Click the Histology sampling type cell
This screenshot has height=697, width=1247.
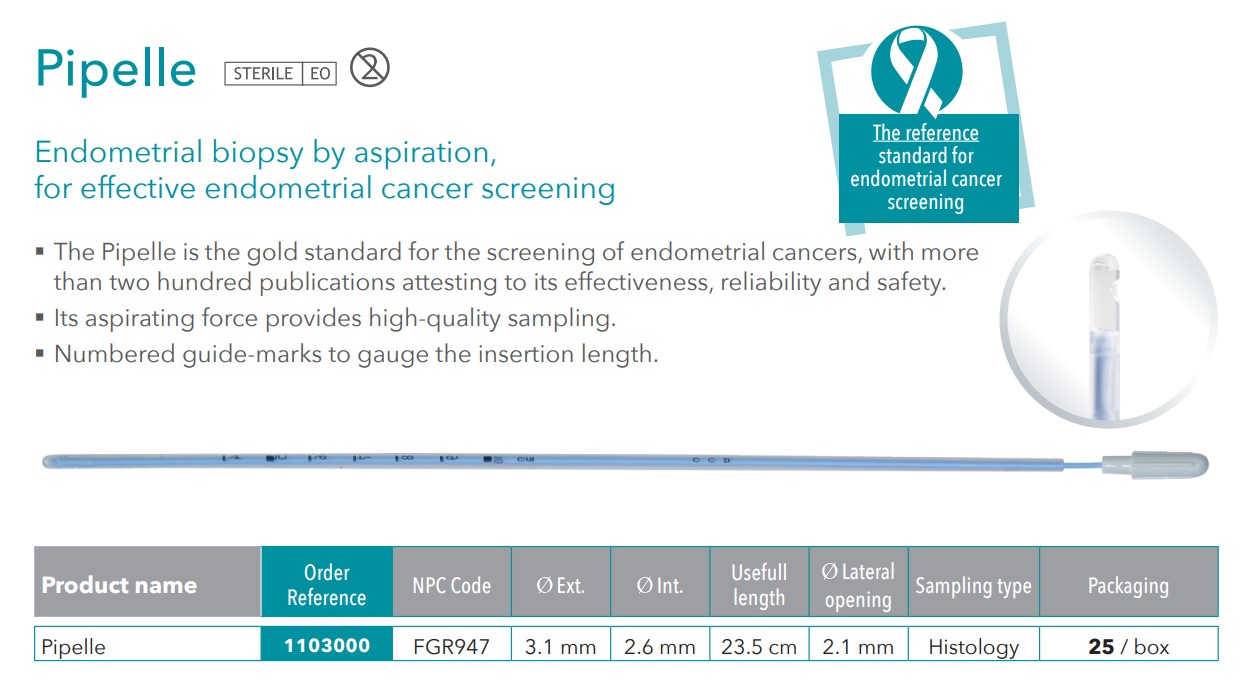pos(974,646)
